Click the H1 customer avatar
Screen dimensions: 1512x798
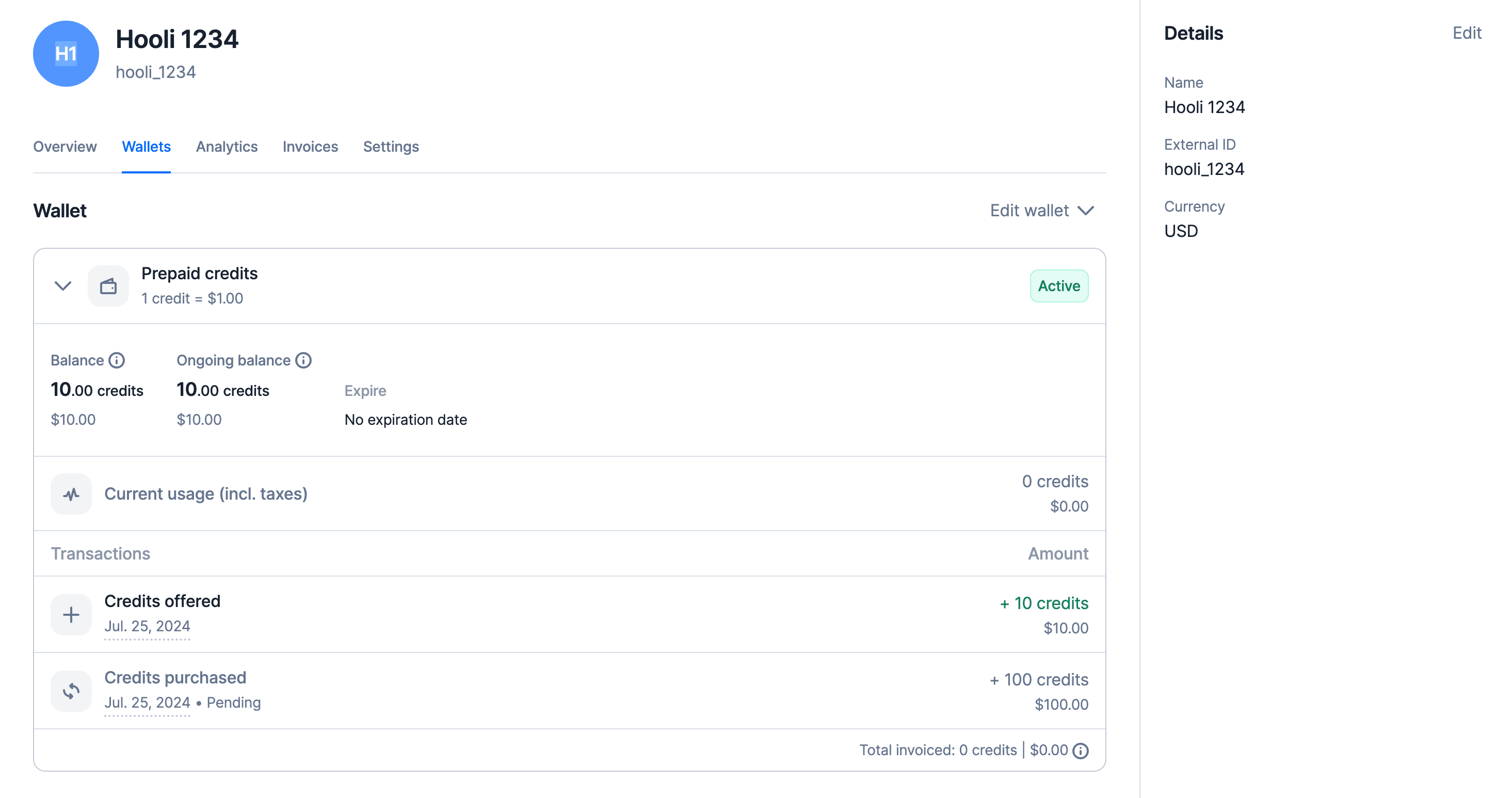pos(66,54)
